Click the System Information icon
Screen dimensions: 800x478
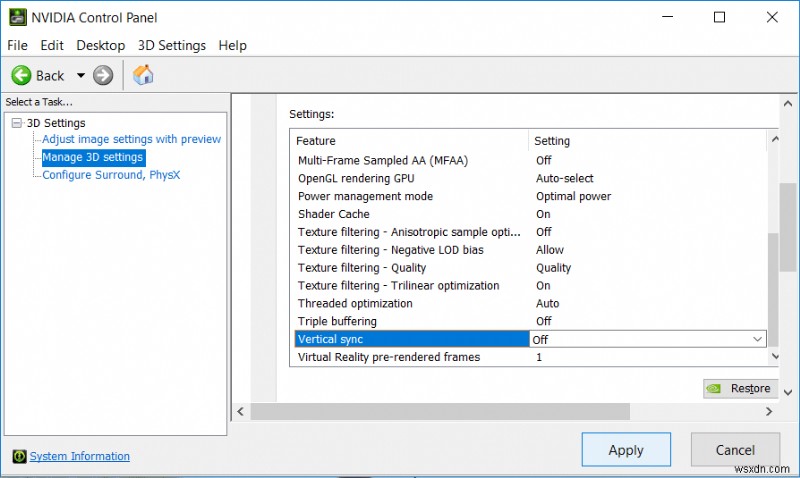click(18, 456)
